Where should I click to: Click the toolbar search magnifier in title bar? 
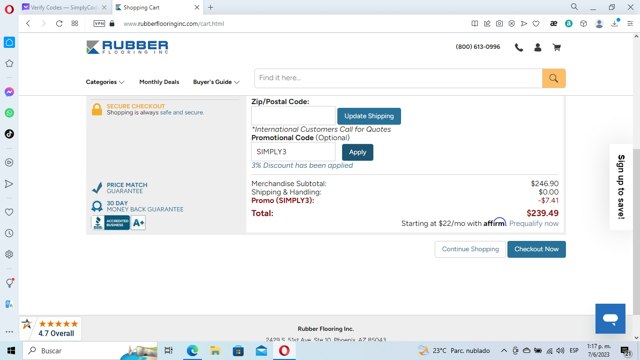coord(574,7)
